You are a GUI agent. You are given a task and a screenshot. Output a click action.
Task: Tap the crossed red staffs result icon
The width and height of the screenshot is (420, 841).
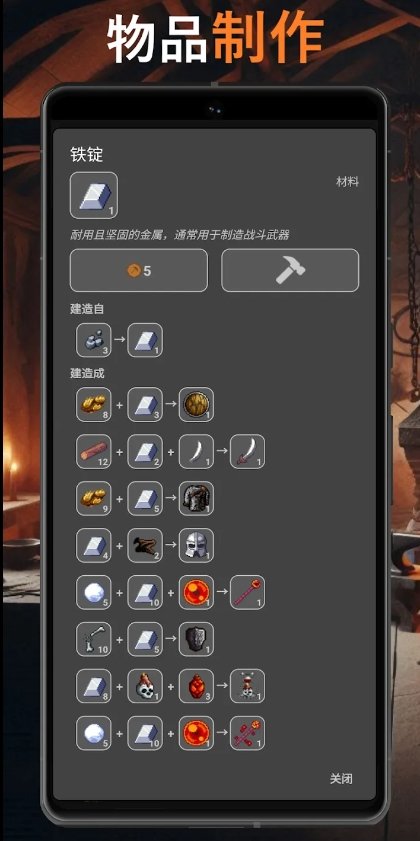tap(247, 733)
